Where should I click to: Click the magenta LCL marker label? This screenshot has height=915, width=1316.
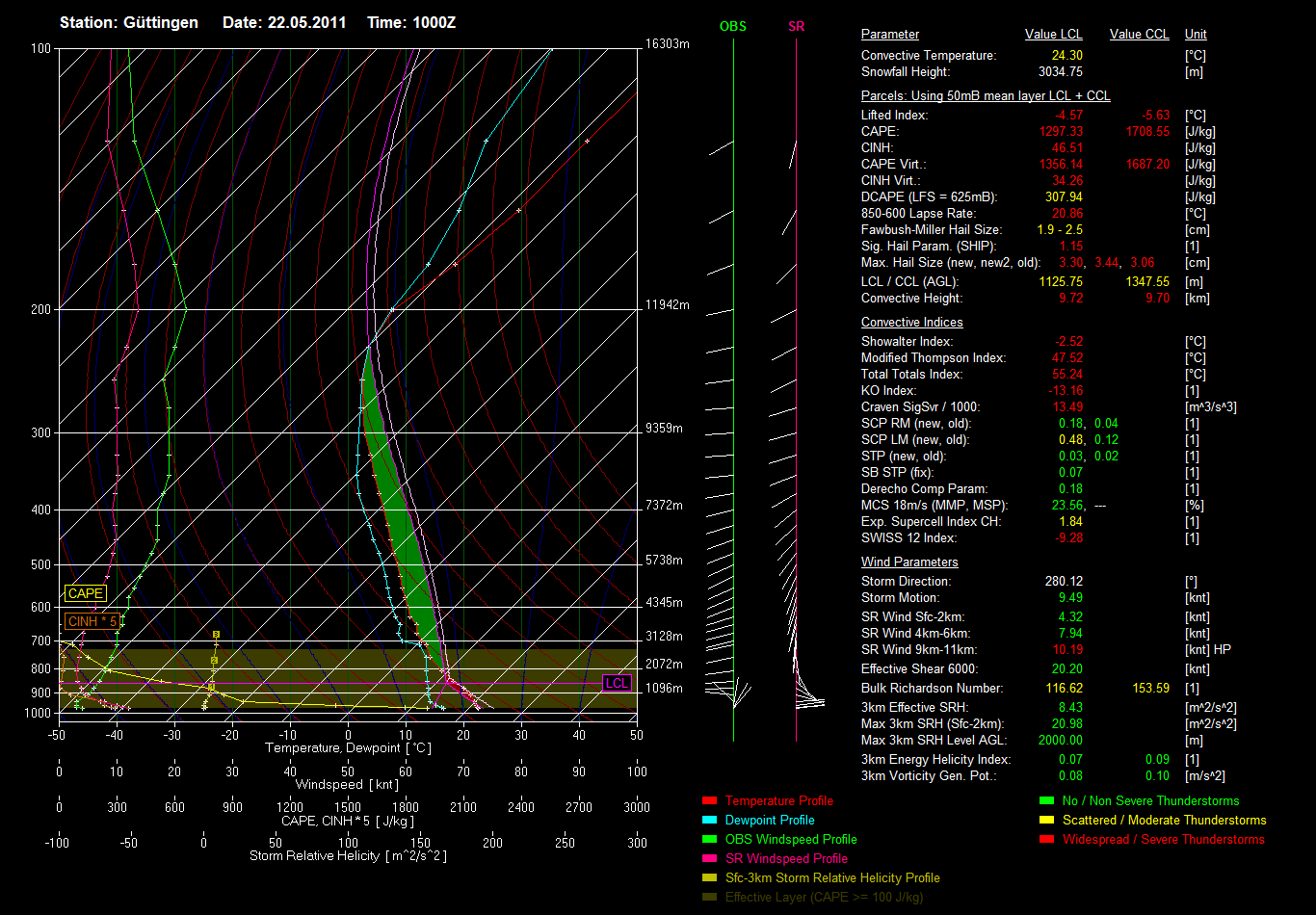(617, 683)
